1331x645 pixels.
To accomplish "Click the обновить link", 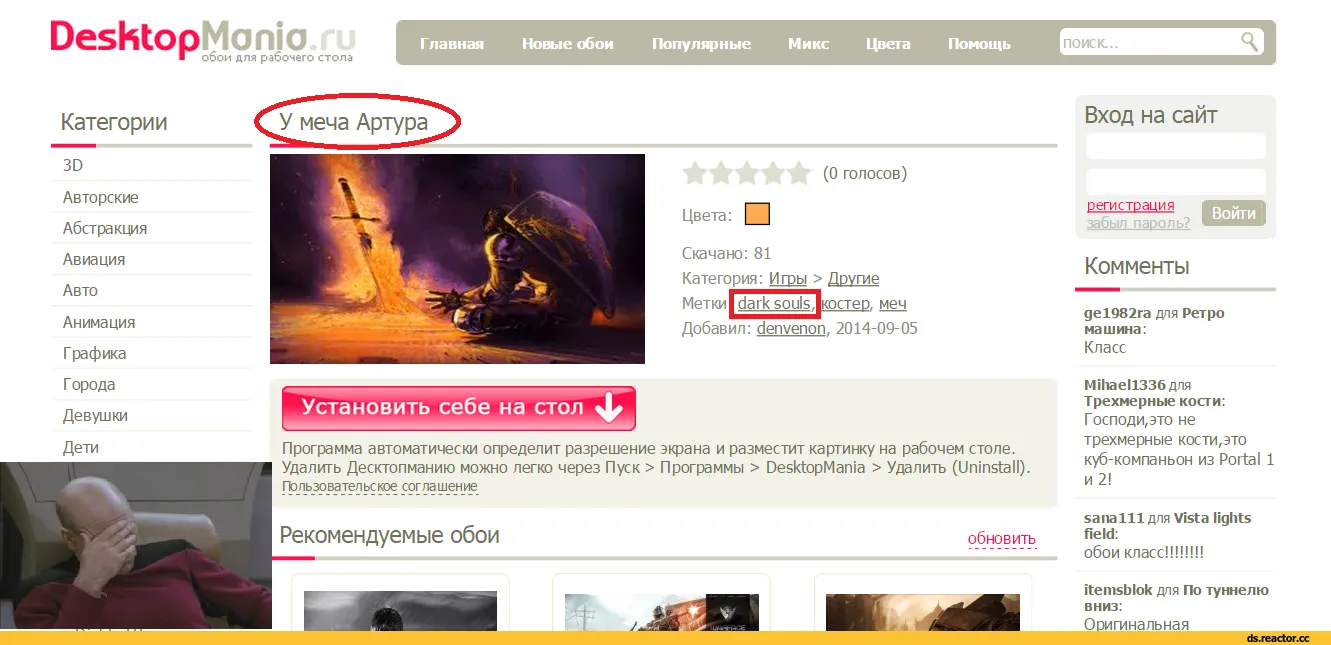I will click(x=1002, y=539).
